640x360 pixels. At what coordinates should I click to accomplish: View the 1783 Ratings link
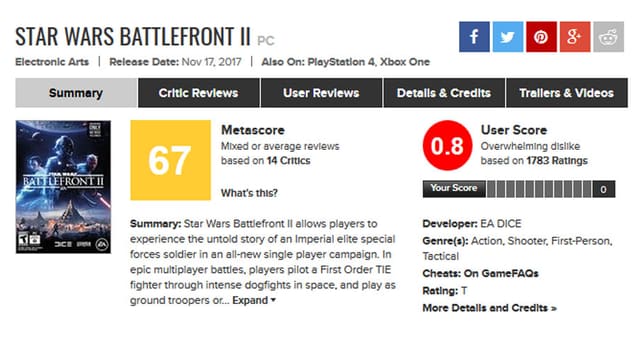[557, 161]
